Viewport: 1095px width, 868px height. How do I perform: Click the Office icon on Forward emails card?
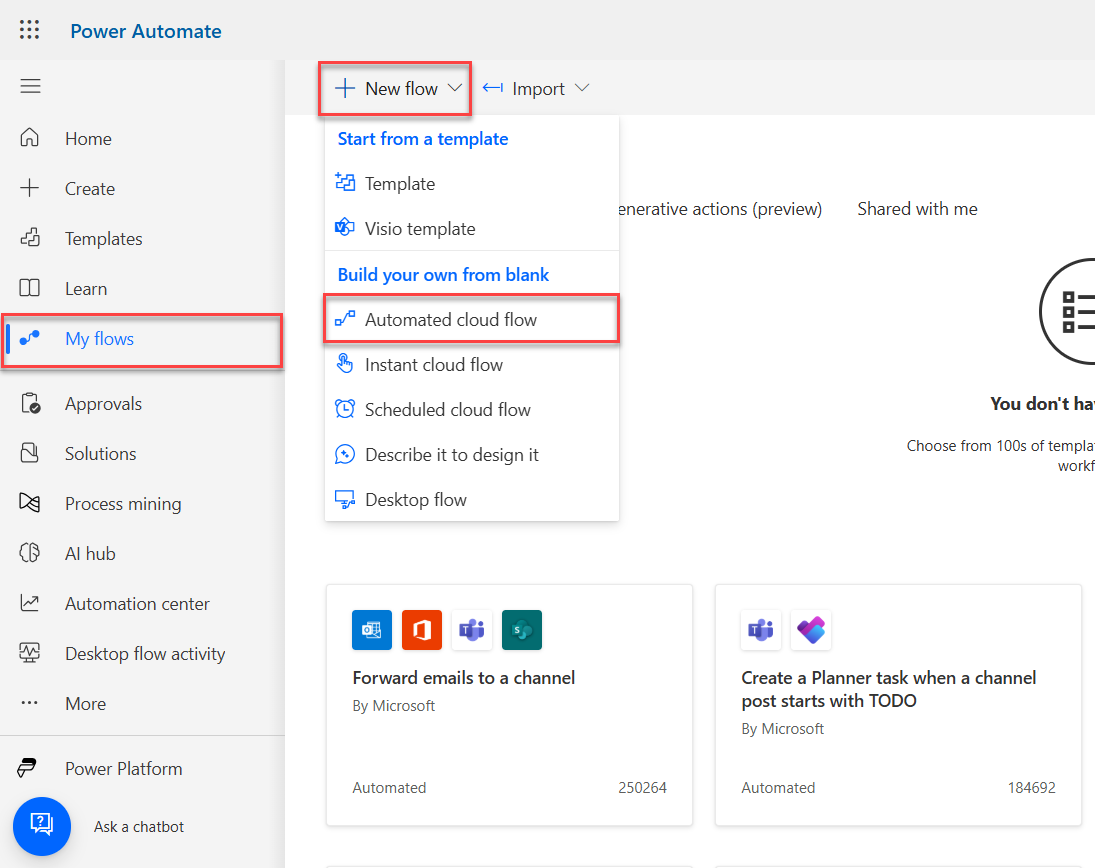422,630
